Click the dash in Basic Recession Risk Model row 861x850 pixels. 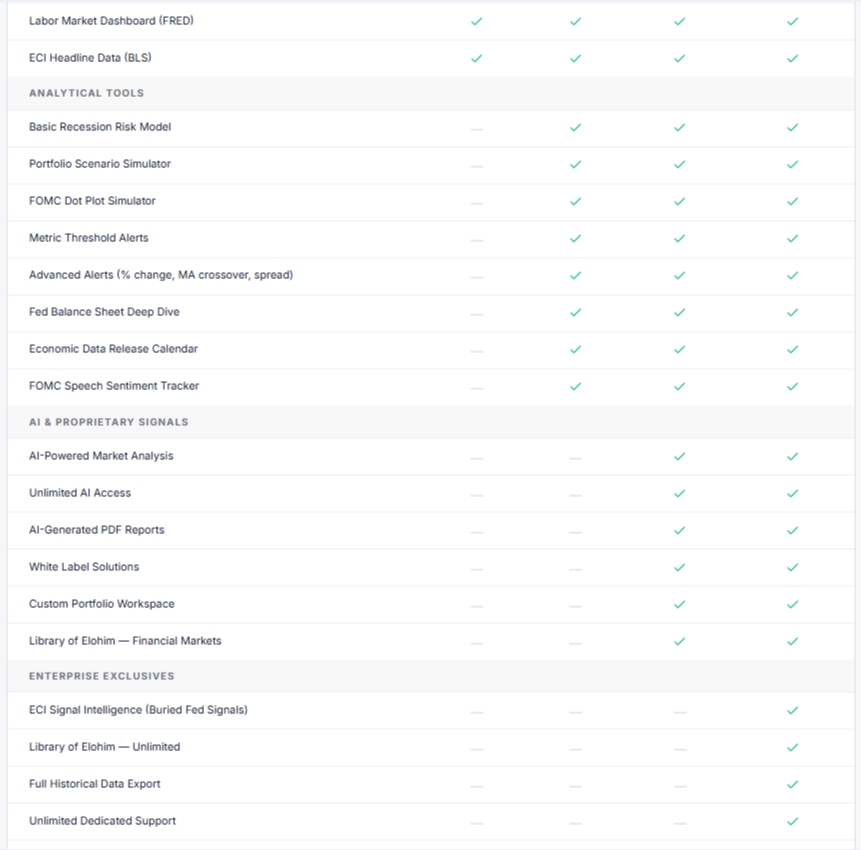click(x=477, y=129)
